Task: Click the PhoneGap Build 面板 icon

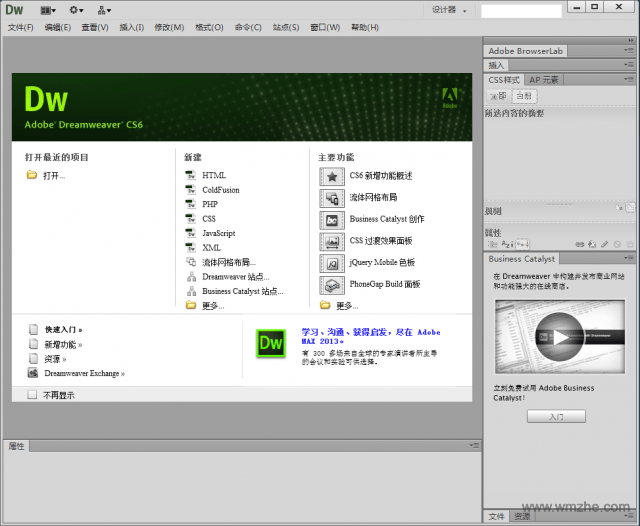Action: pos(331,285)
